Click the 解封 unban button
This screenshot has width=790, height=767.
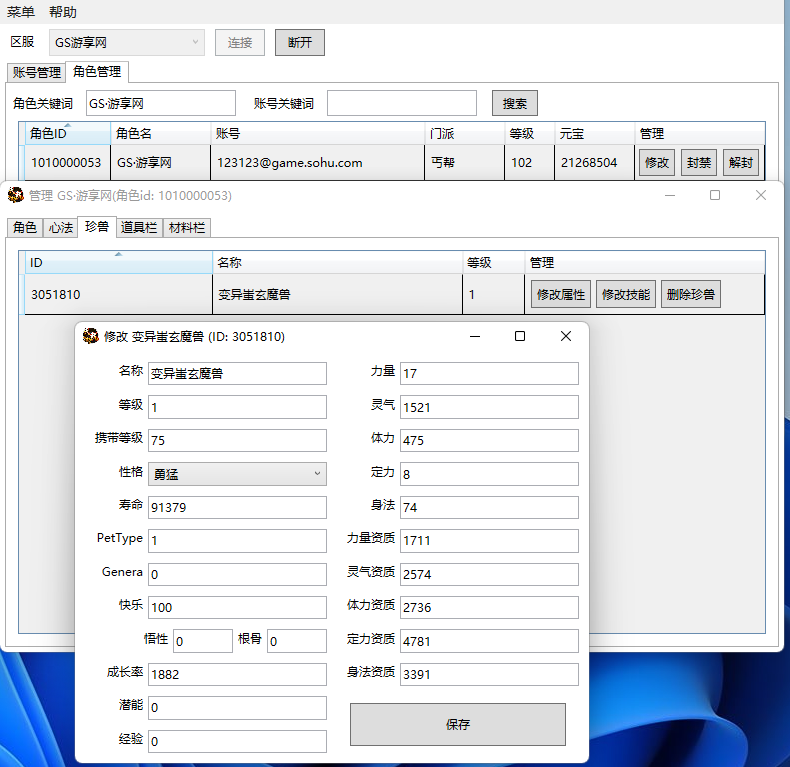(x=740, y=163)
